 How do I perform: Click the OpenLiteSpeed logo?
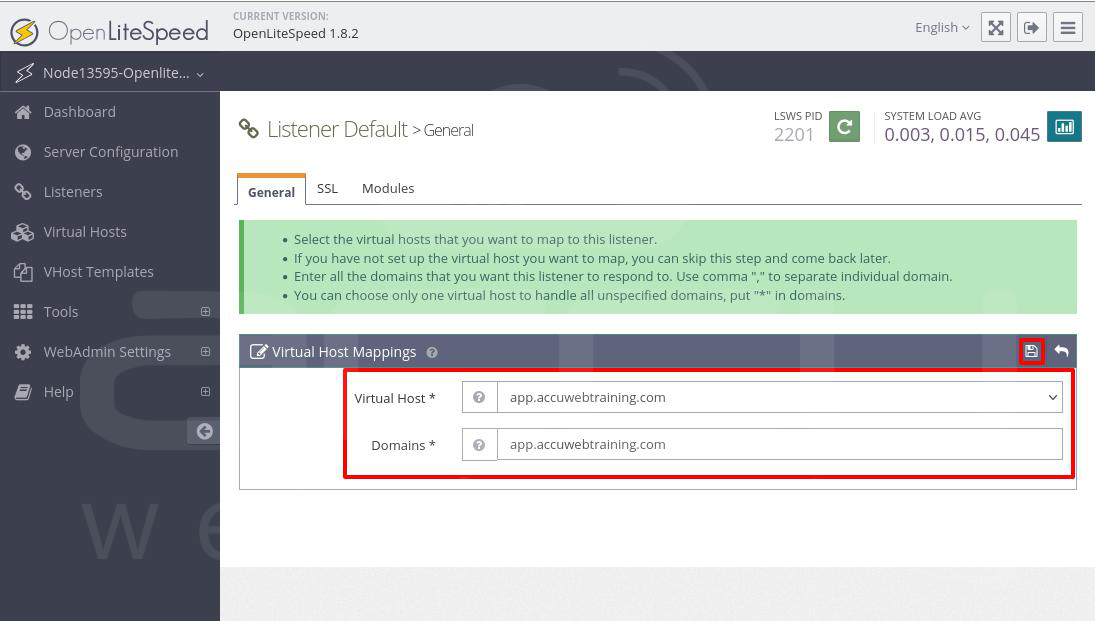coord(110,31)
